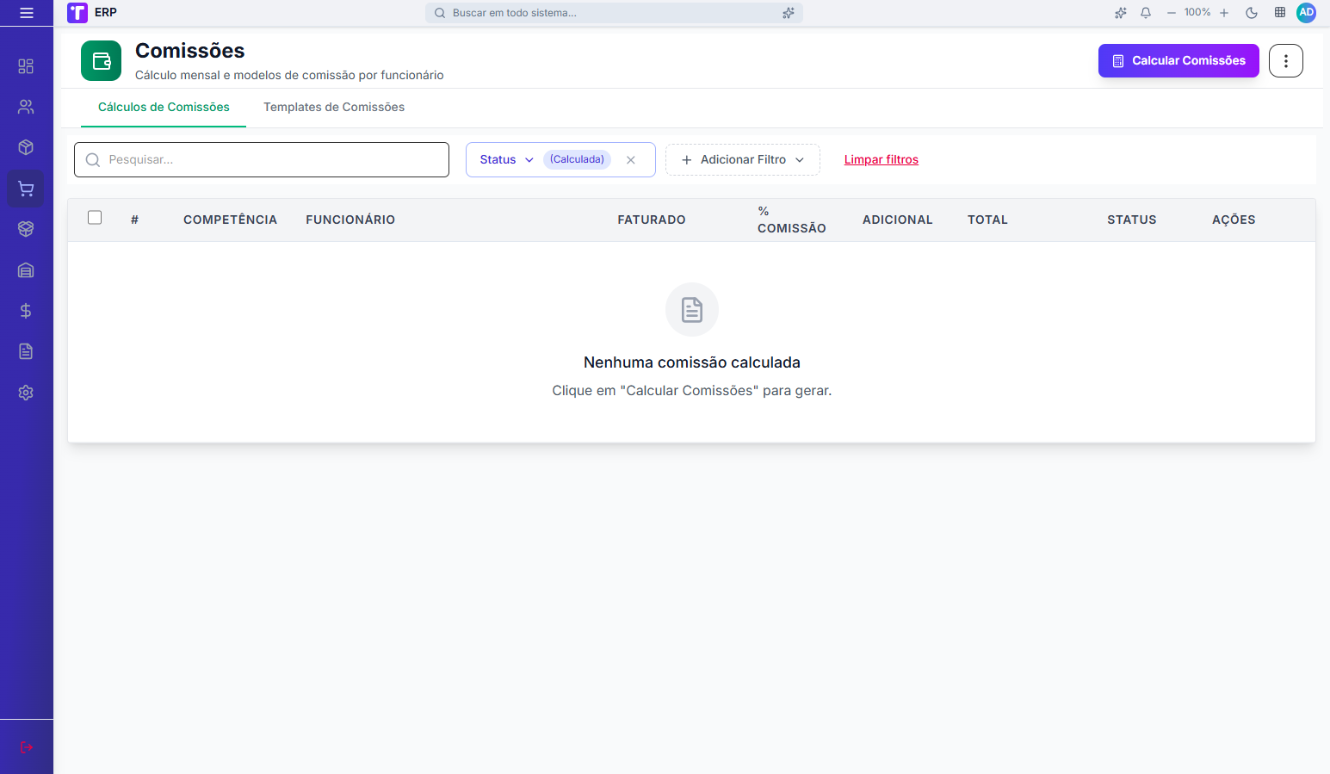Click the empty-state document icon

tap(692, 309)
